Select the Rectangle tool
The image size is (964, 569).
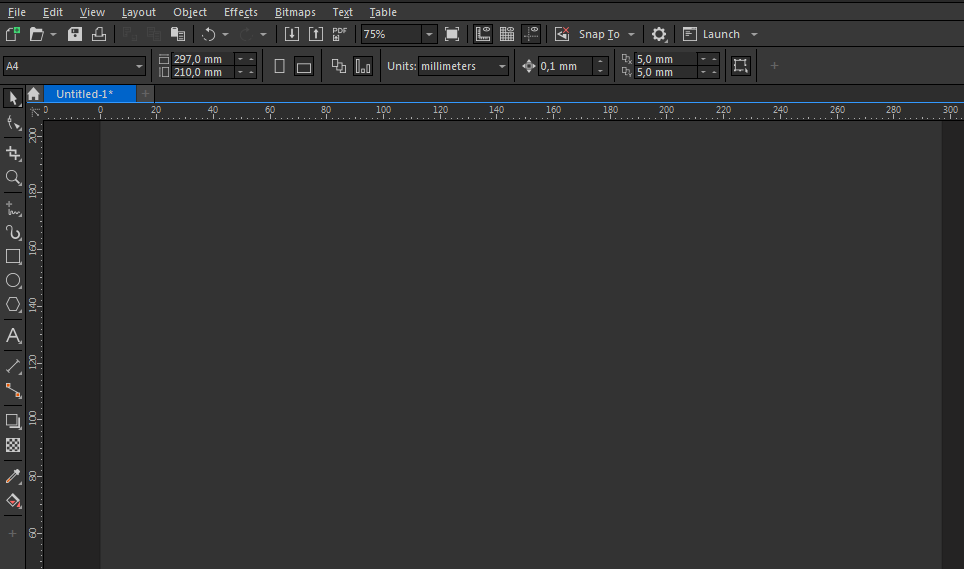tap(13, 256)
